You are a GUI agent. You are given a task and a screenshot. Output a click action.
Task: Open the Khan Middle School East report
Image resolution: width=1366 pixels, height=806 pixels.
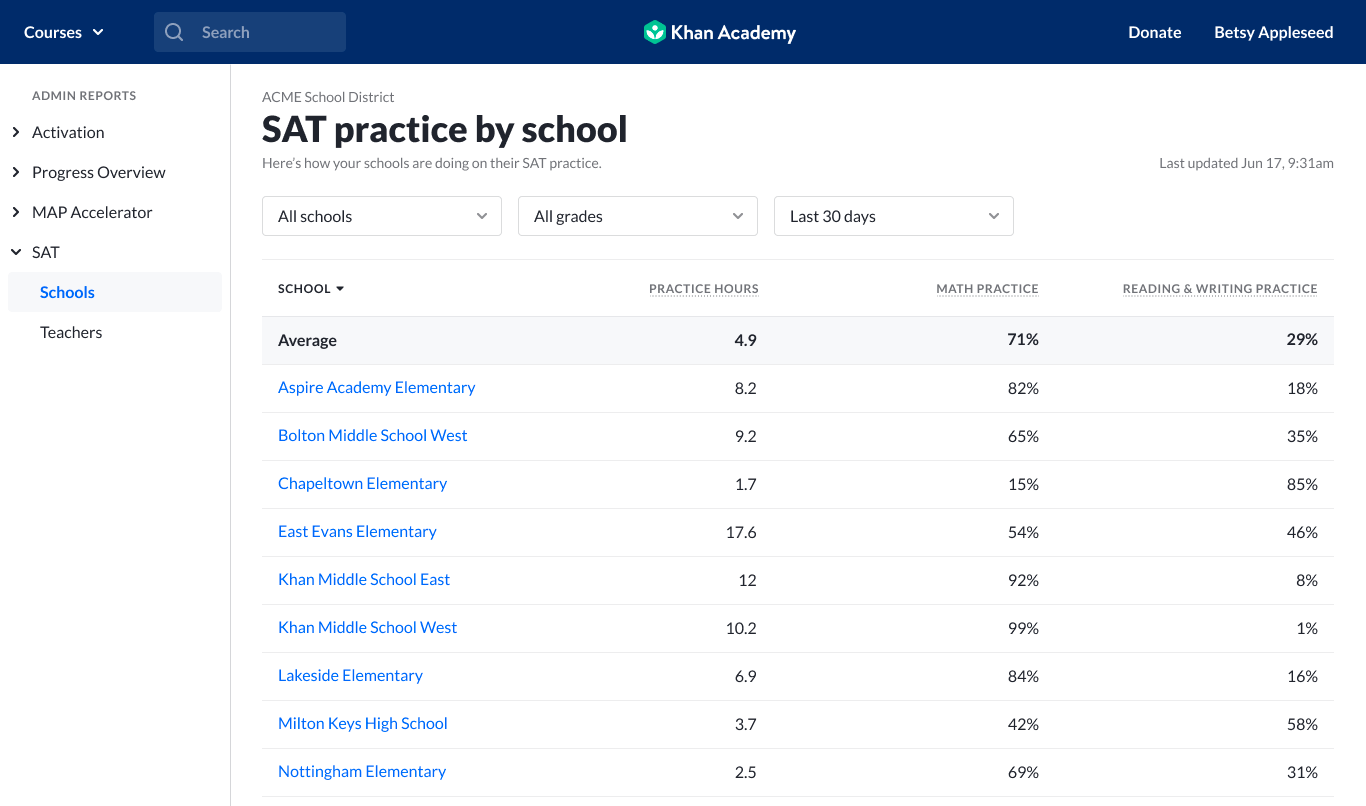[x=364, y=579]
